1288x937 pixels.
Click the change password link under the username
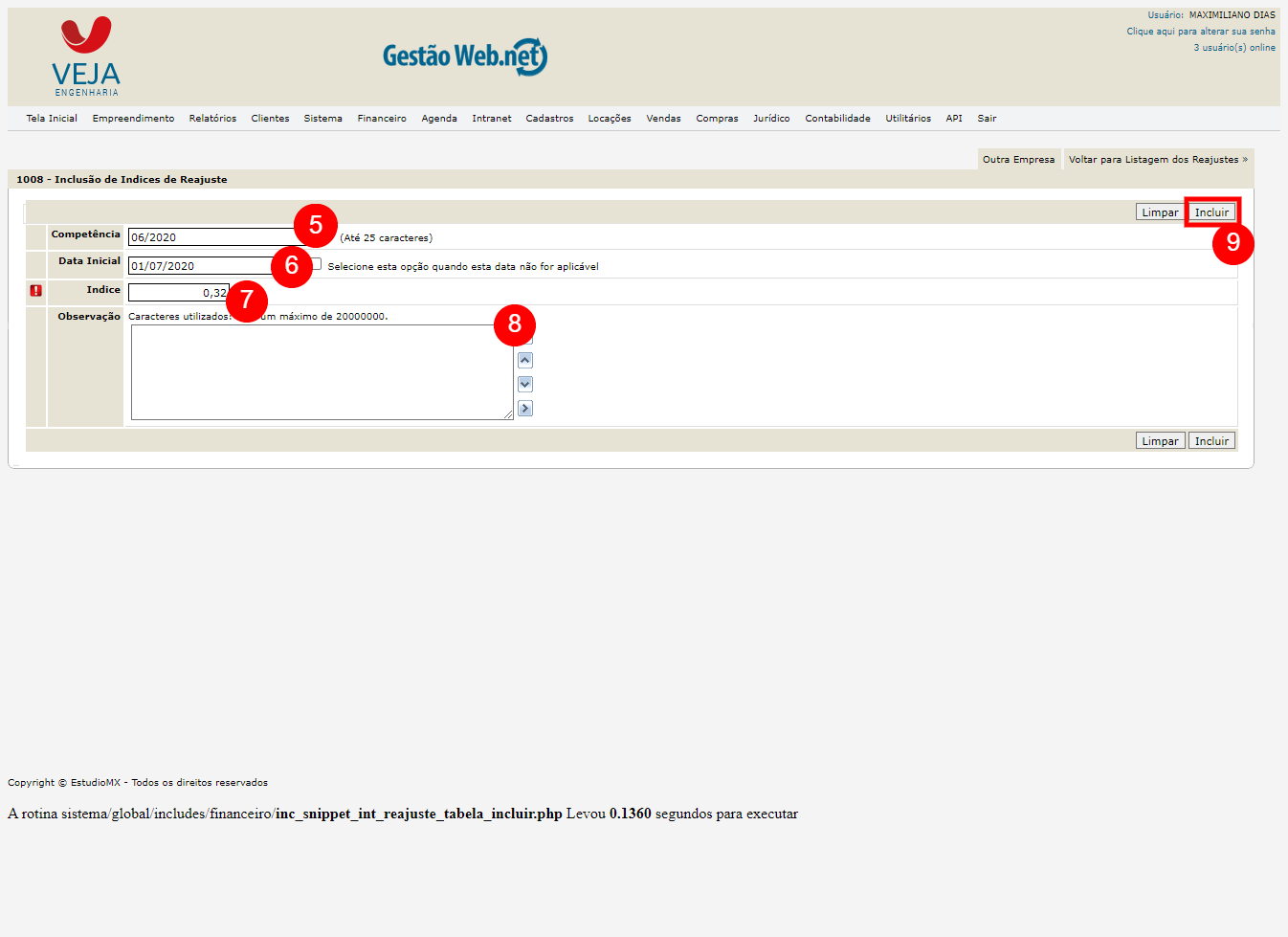click(1200, 32)
